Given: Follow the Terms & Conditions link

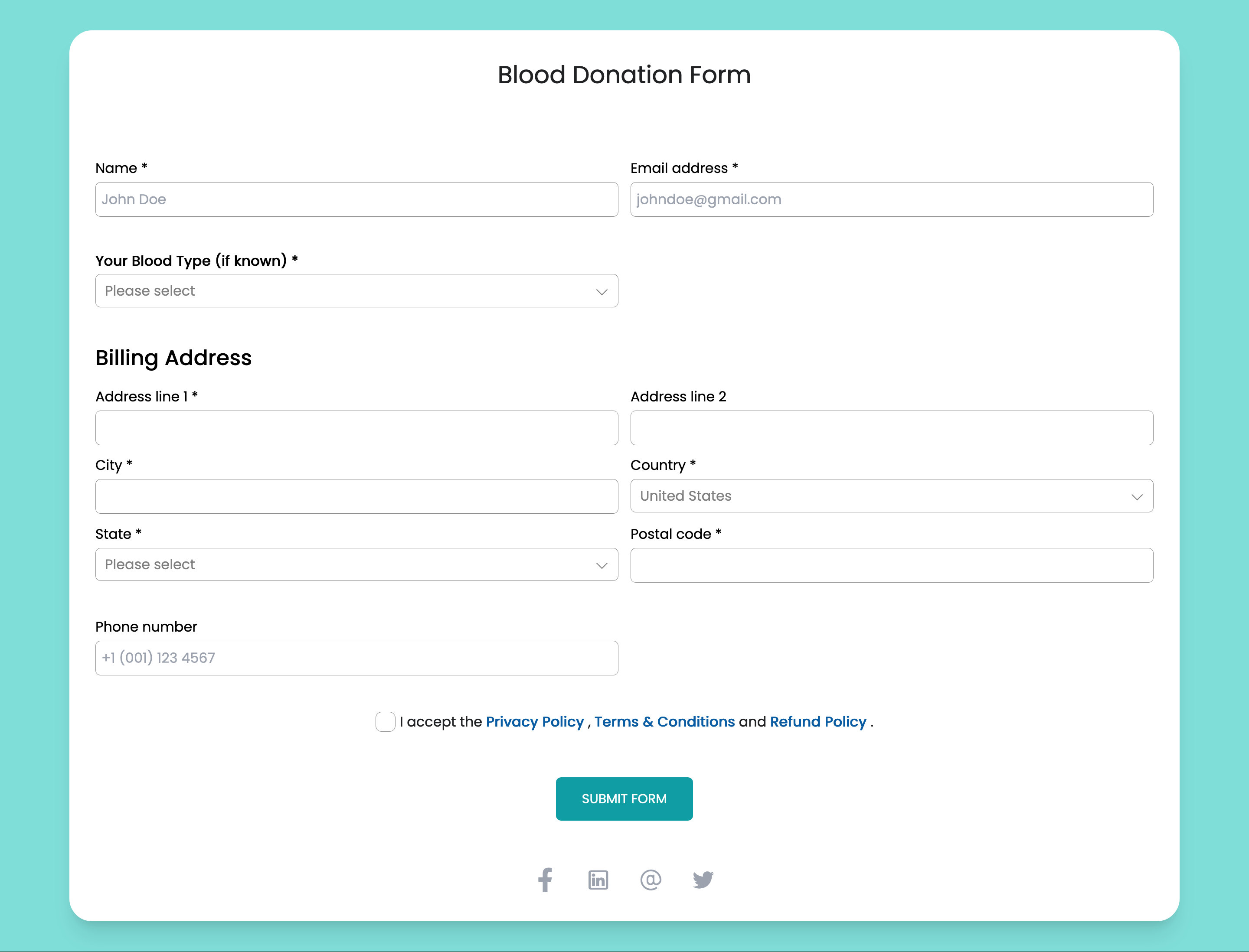Looking at the screenshot, I should (664, 721).
